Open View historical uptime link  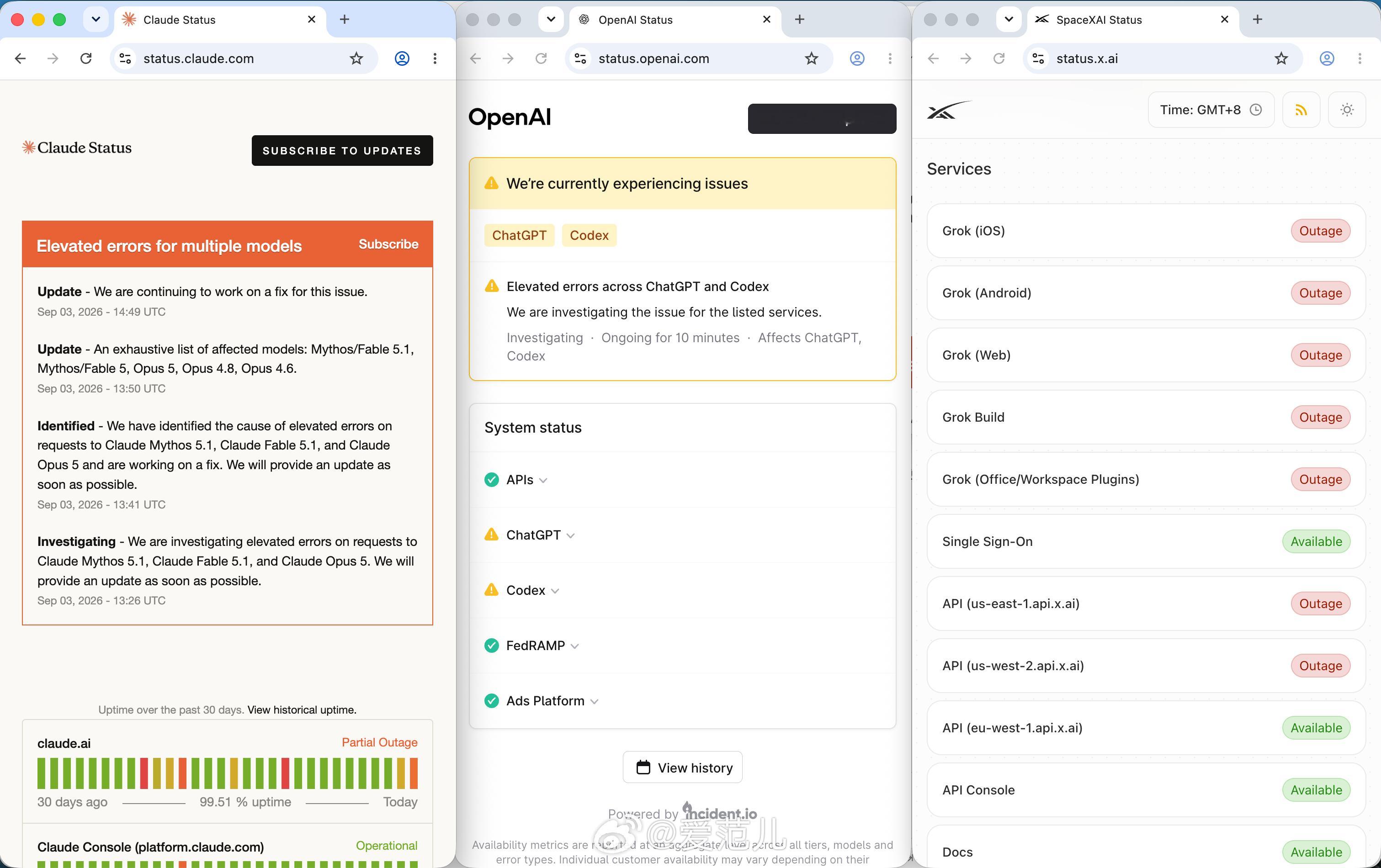[302, 710]
